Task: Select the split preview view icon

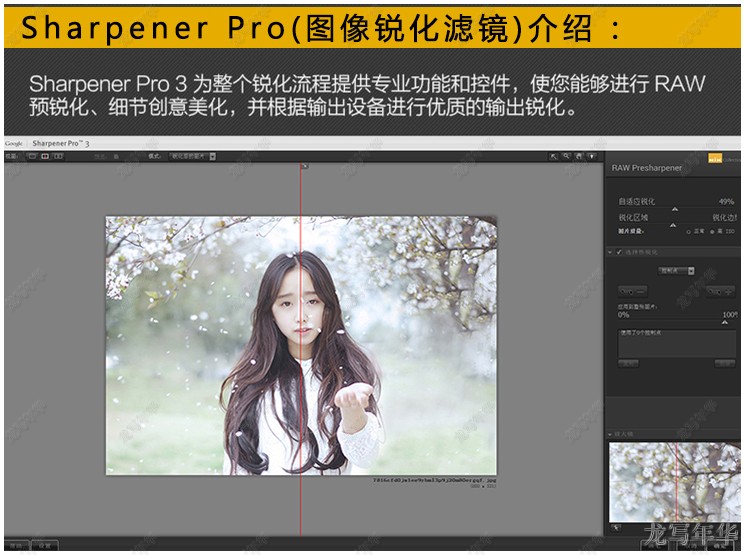Action: coord(45,156)
